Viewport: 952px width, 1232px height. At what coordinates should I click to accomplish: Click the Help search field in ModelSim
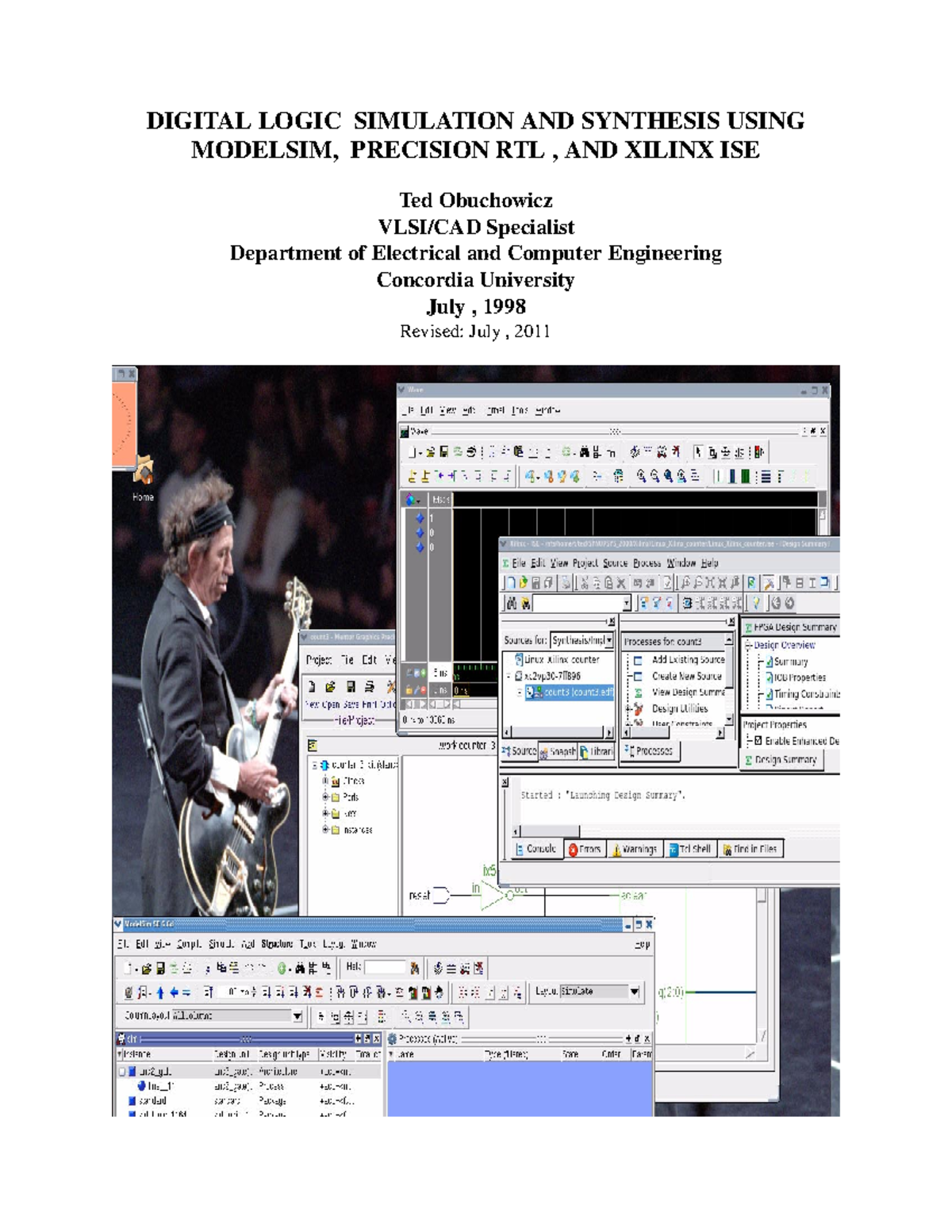pyautogui.click(x=385, y=967)
